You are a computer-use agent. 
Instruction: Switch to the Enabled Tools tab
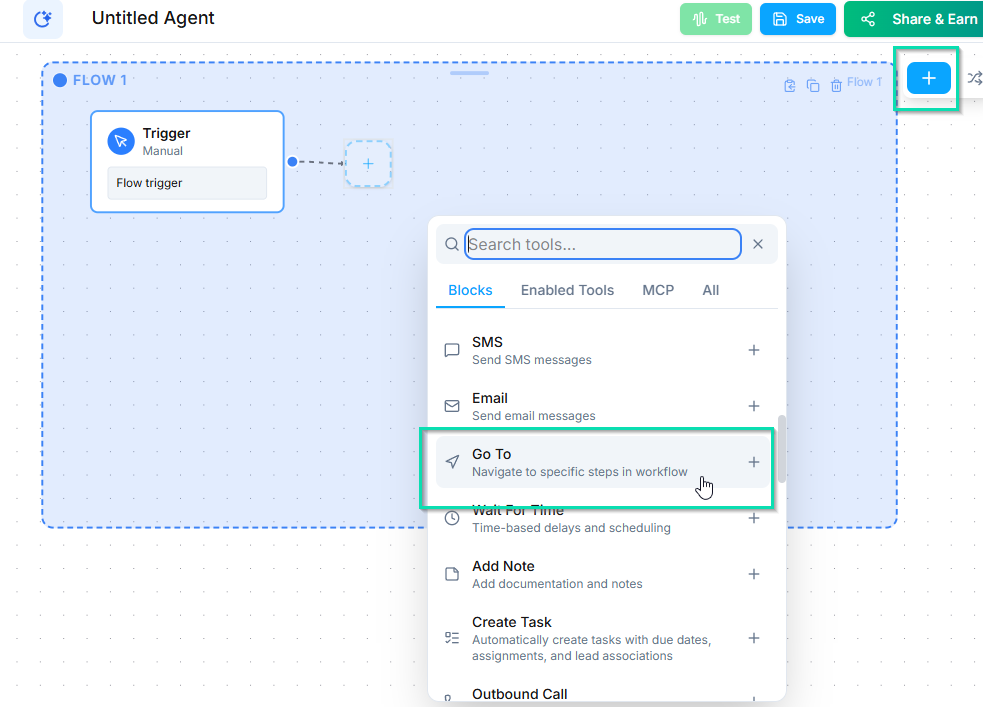(567, 290)
